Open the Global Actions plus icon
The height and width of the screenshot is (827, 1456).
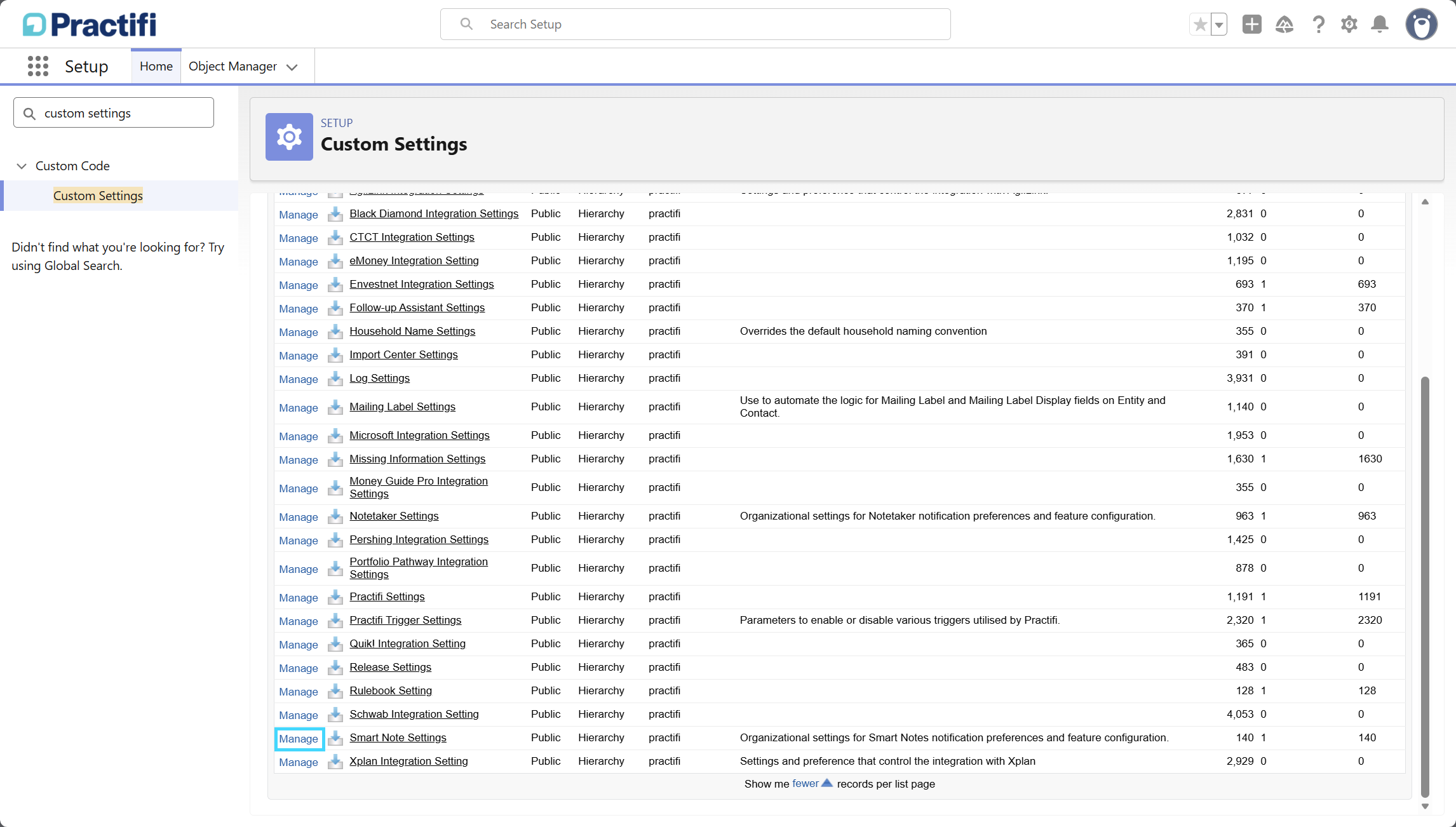pyautogui.click(x=1252, y=25)
